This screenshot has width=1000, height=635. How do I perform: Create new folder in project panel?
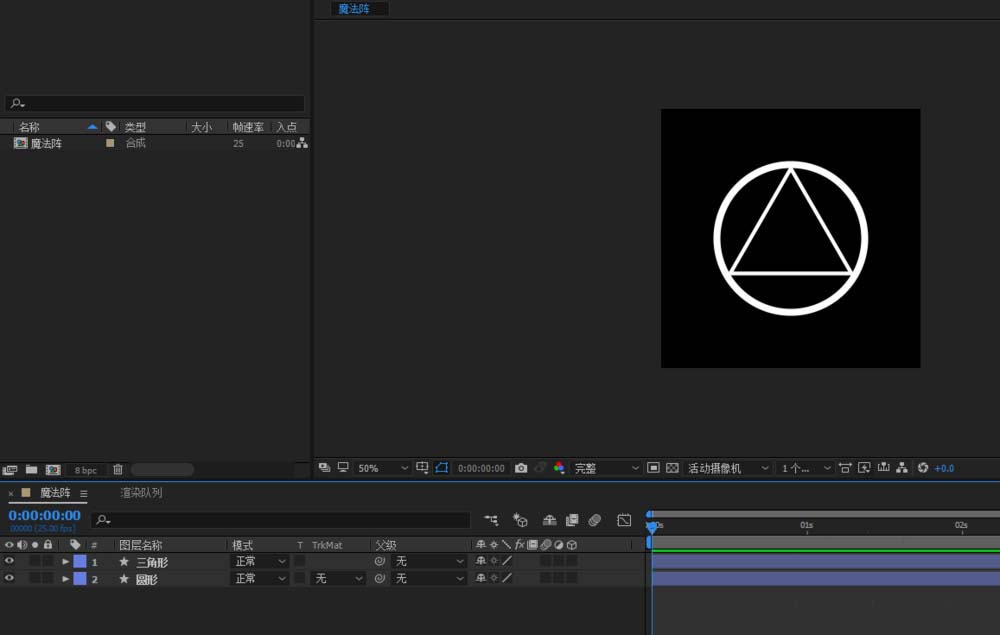coord(32,470)
